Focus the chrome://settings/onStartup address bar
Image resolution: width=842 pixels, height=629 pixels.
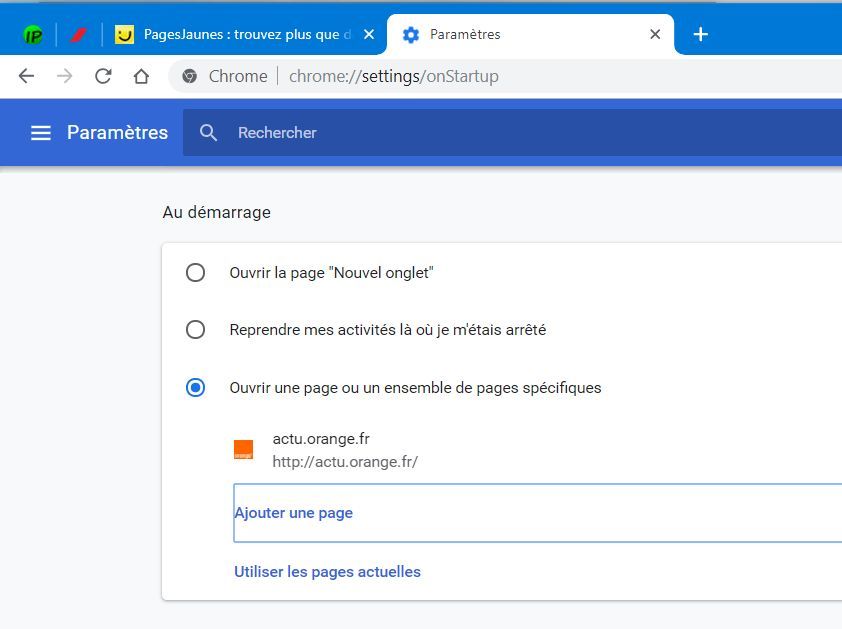(x=500, y=76)
